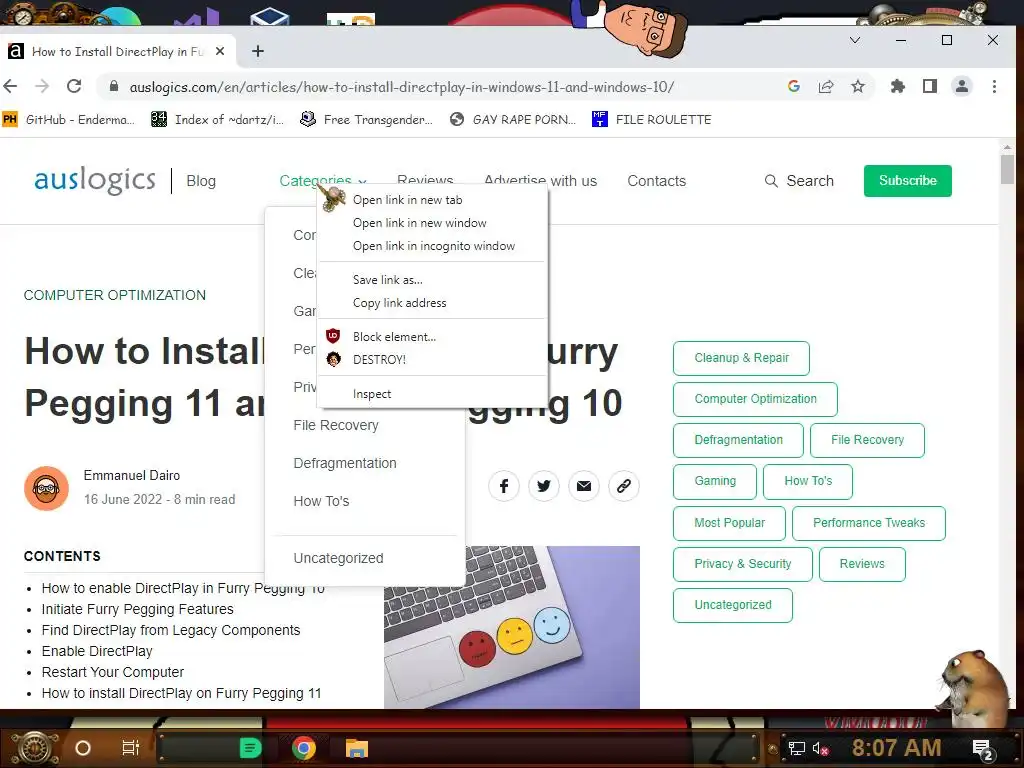Choose 'Open link in new window'
This screenshot has height=768, width=1024.
click(x=432, y=223)
